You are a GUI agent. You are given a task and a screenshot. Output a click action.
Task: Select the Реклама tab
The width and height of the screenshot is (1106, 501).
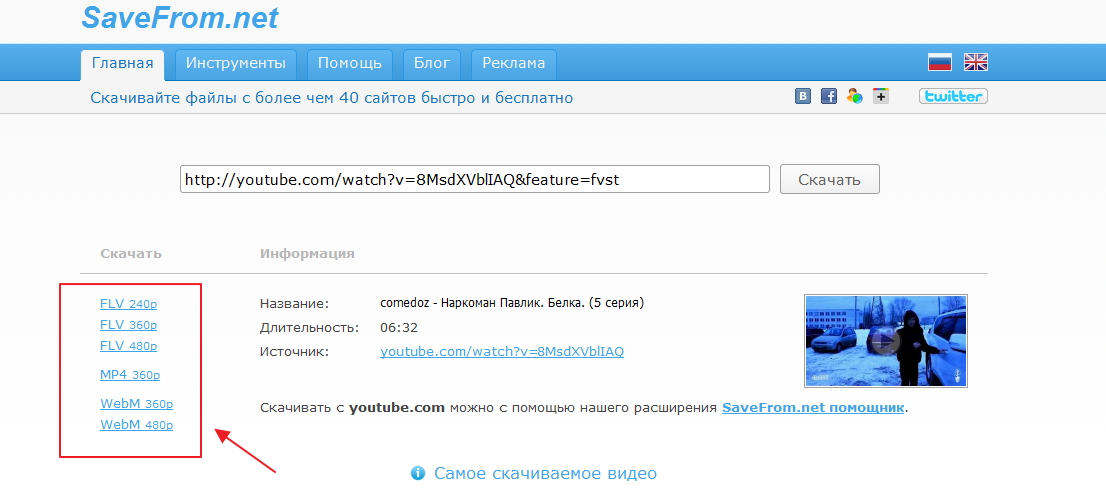tap(513, 64)
